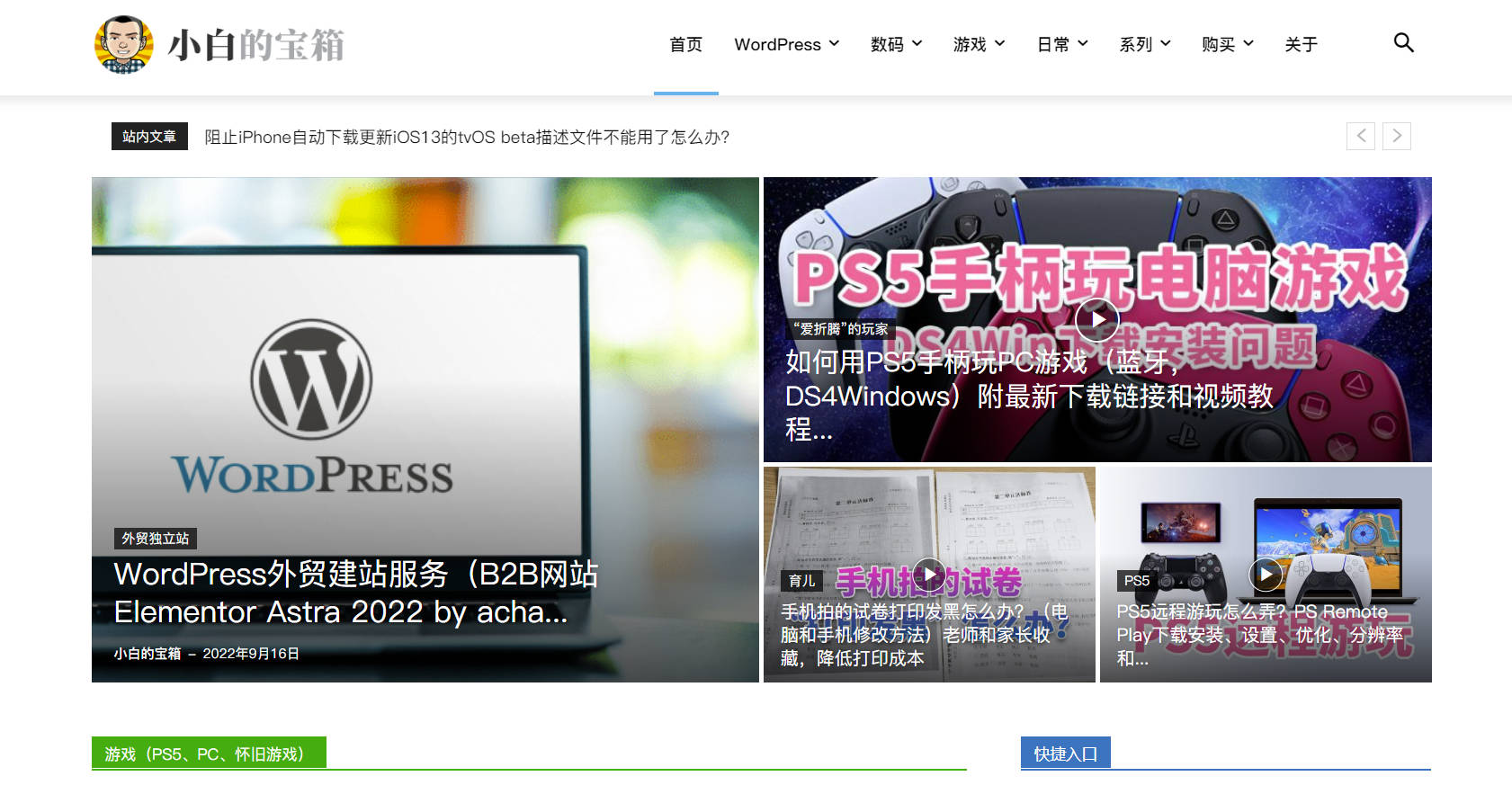This screenshot has height=785, width=1512.
Task: Expand the 购买 menu
Action: [x=1228, y=44]
